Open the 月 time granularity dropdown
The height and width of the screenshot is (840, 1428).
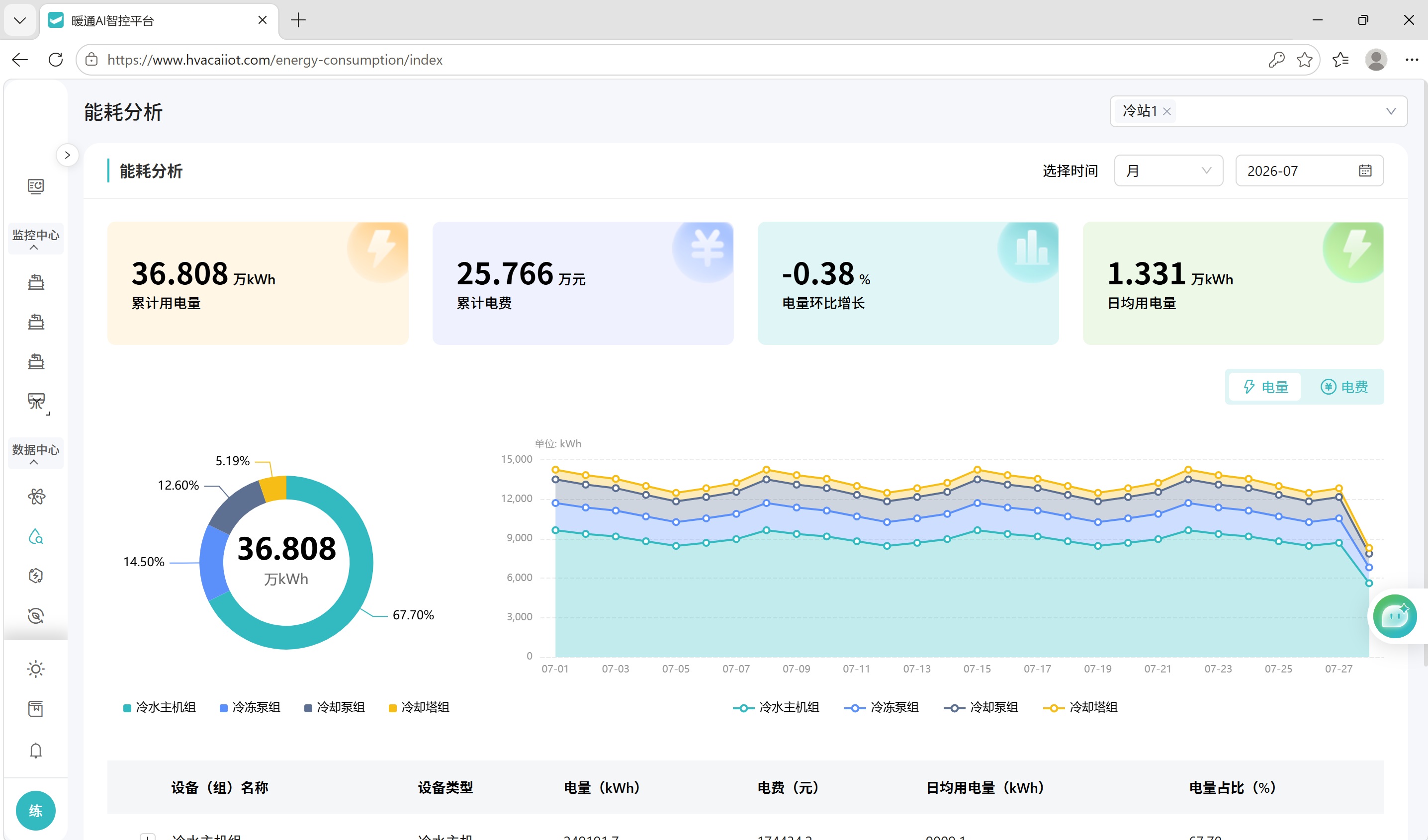pos(1168,170)
